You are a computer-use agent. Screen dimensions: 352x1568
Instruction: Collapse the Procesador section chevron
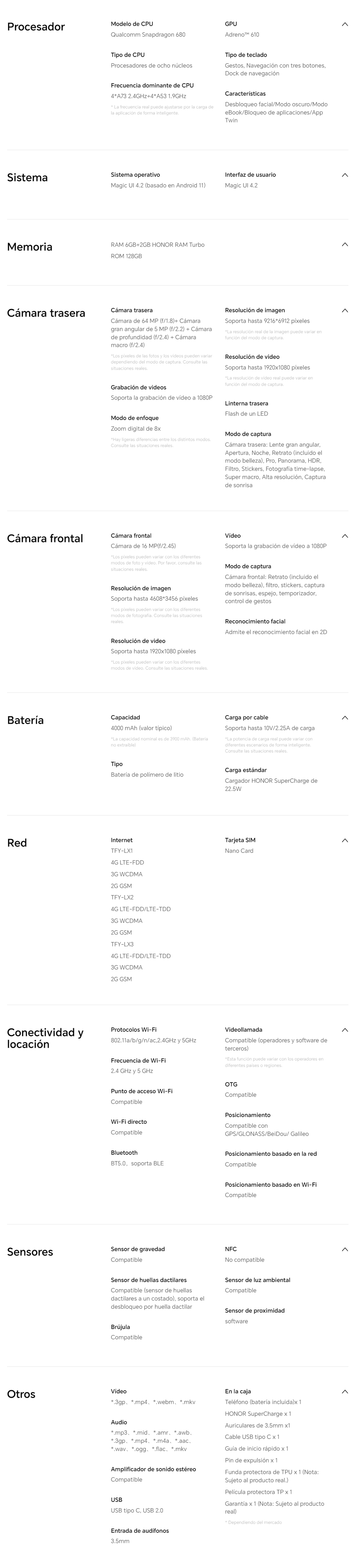[345, 24]
